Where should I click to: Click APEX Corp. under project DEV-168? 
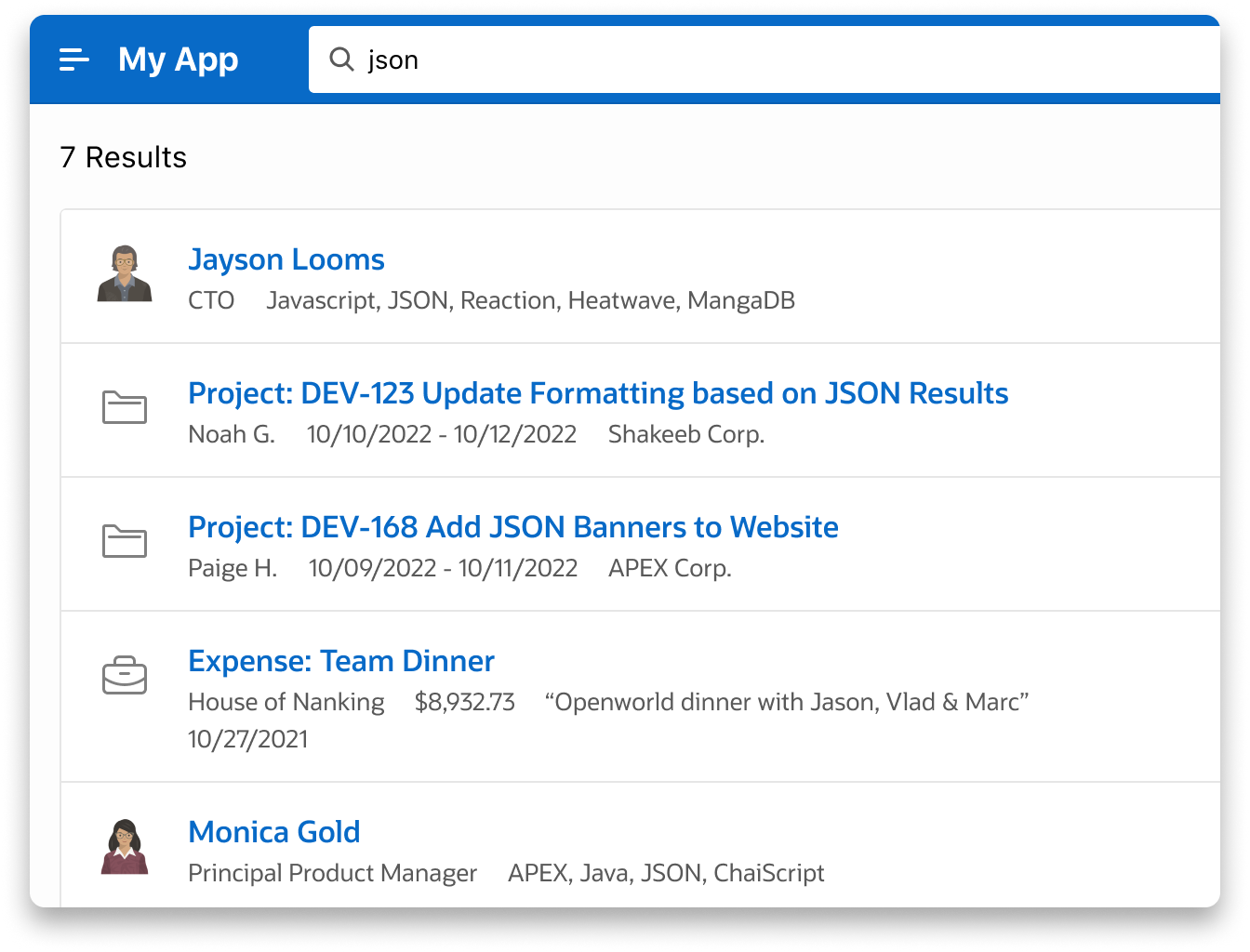670,568
